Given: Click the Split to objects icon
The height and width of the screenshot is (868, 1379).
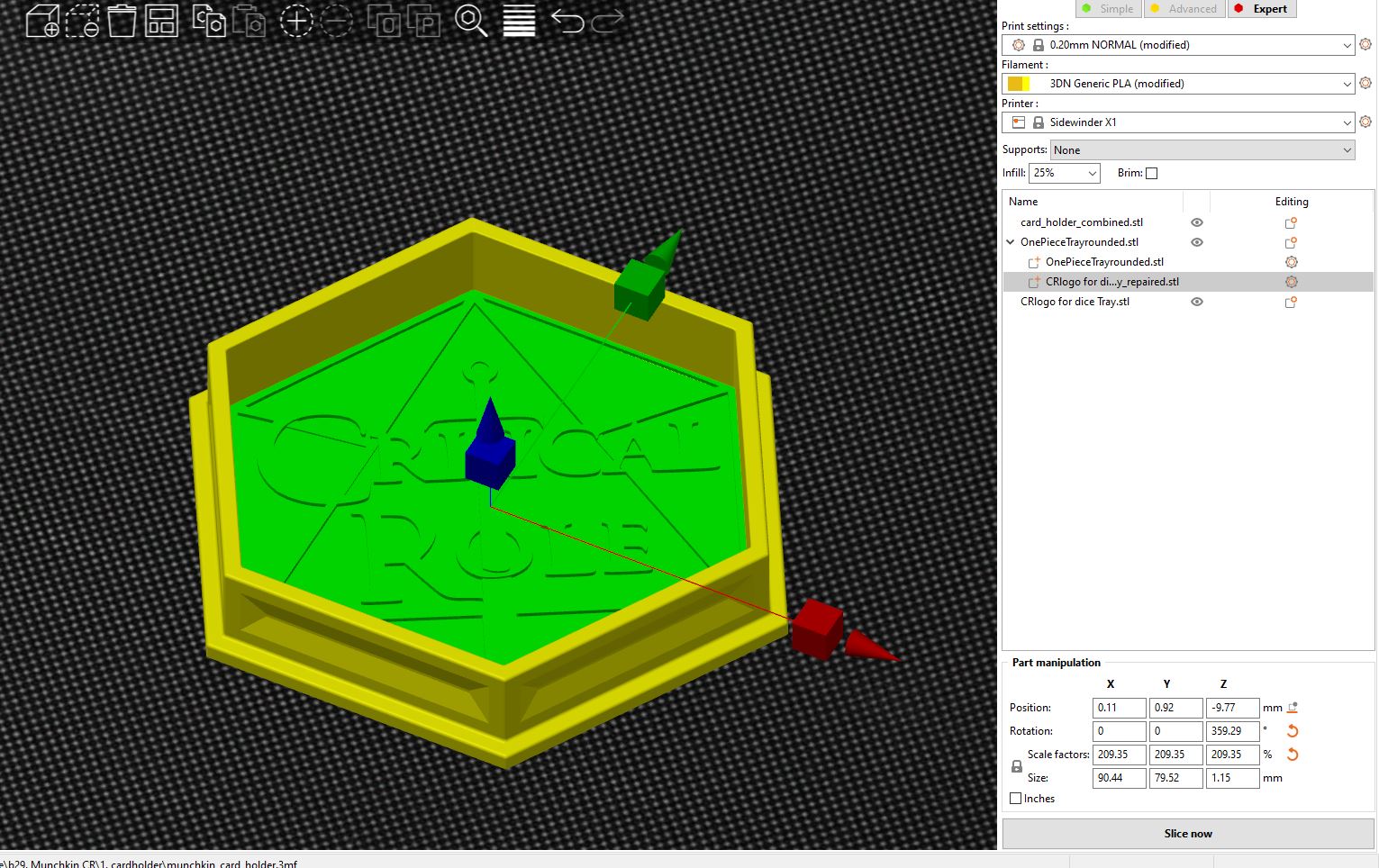Looking at the screenshot, I should (x=384, y=21).
